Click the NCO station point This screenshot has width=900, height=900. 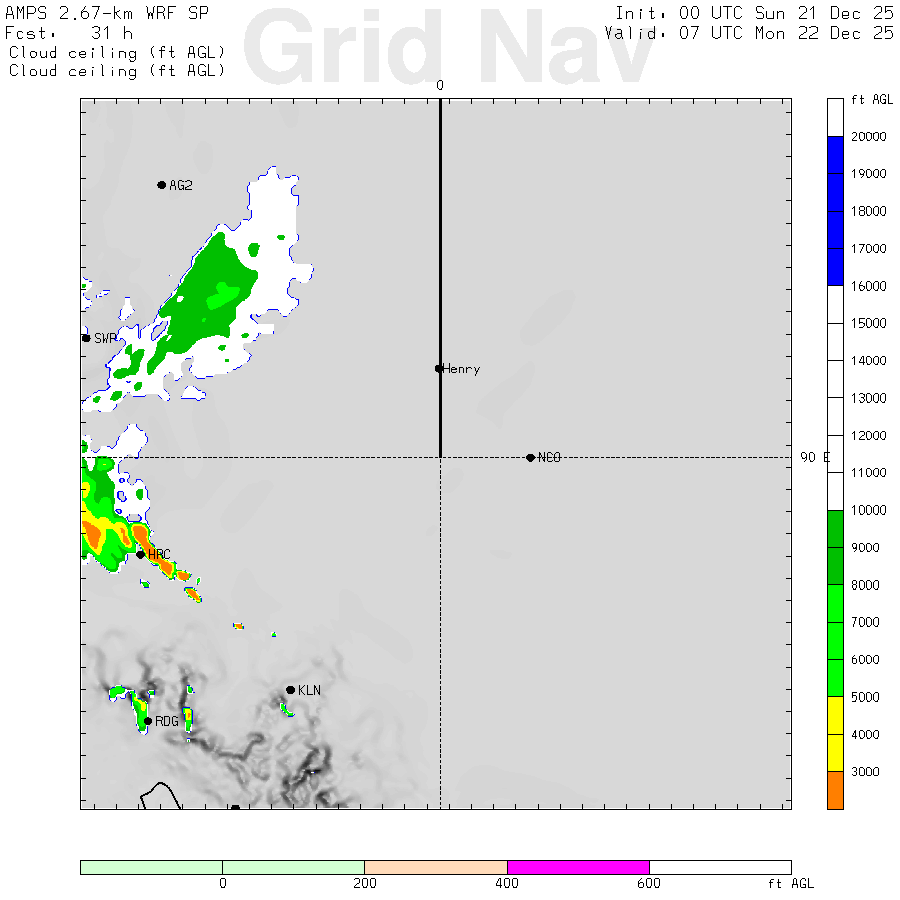coord(530,457)
